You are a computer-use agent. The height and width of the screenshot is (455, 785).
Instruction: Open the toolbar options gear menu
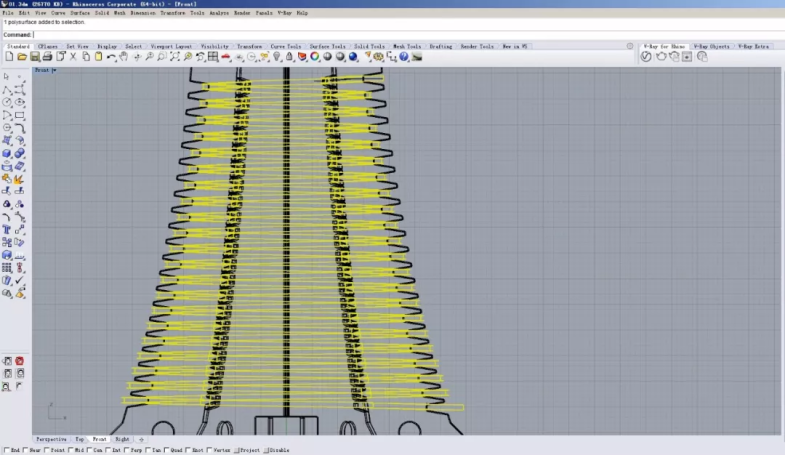tap(629, 46)
